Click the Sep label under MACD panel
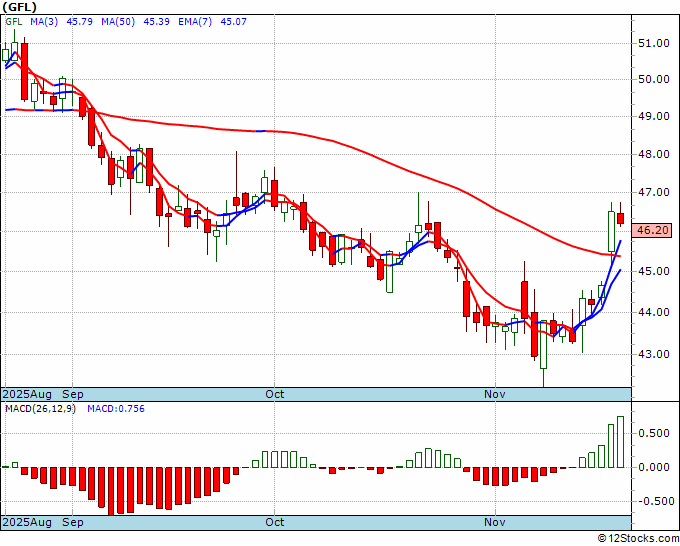Image resolution: width=680 pixels, height=546 pixels. point(73,522)
